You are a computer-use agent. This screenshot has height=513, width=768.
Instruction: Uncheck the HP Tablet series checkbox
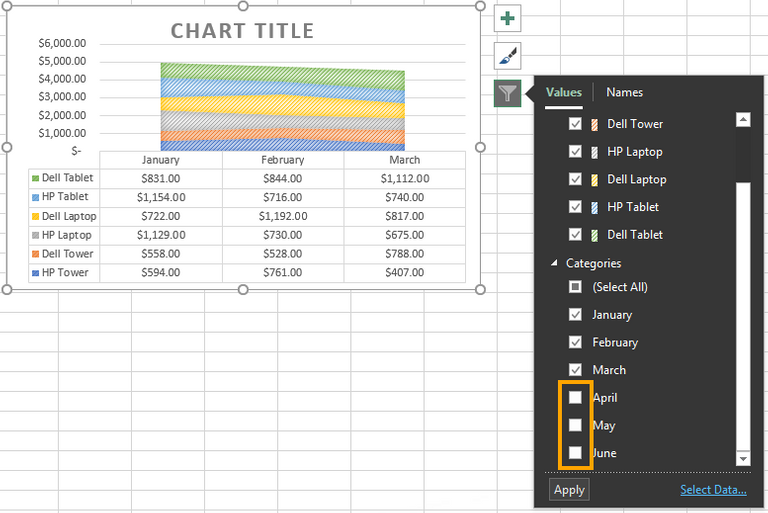575,207
